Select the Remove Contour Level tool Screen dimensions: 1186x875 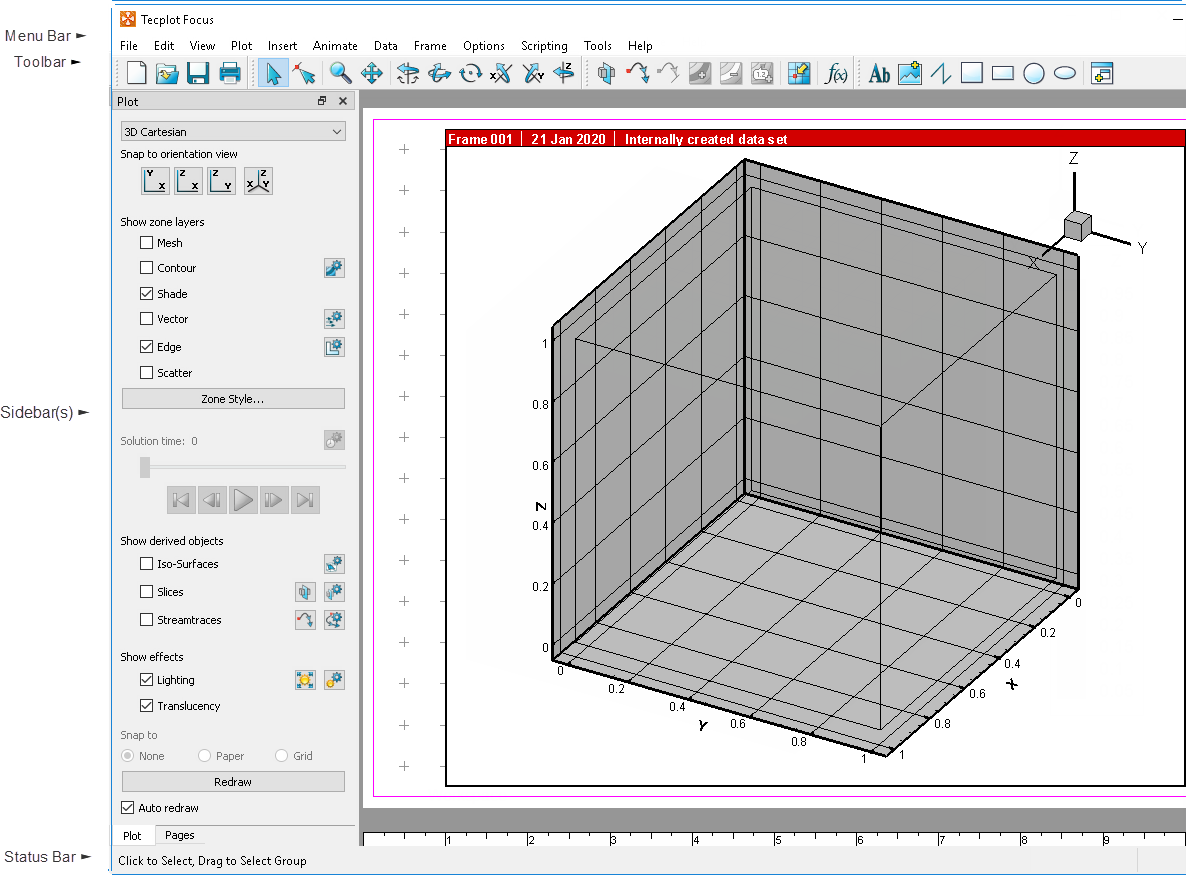[x=731, y=73]
